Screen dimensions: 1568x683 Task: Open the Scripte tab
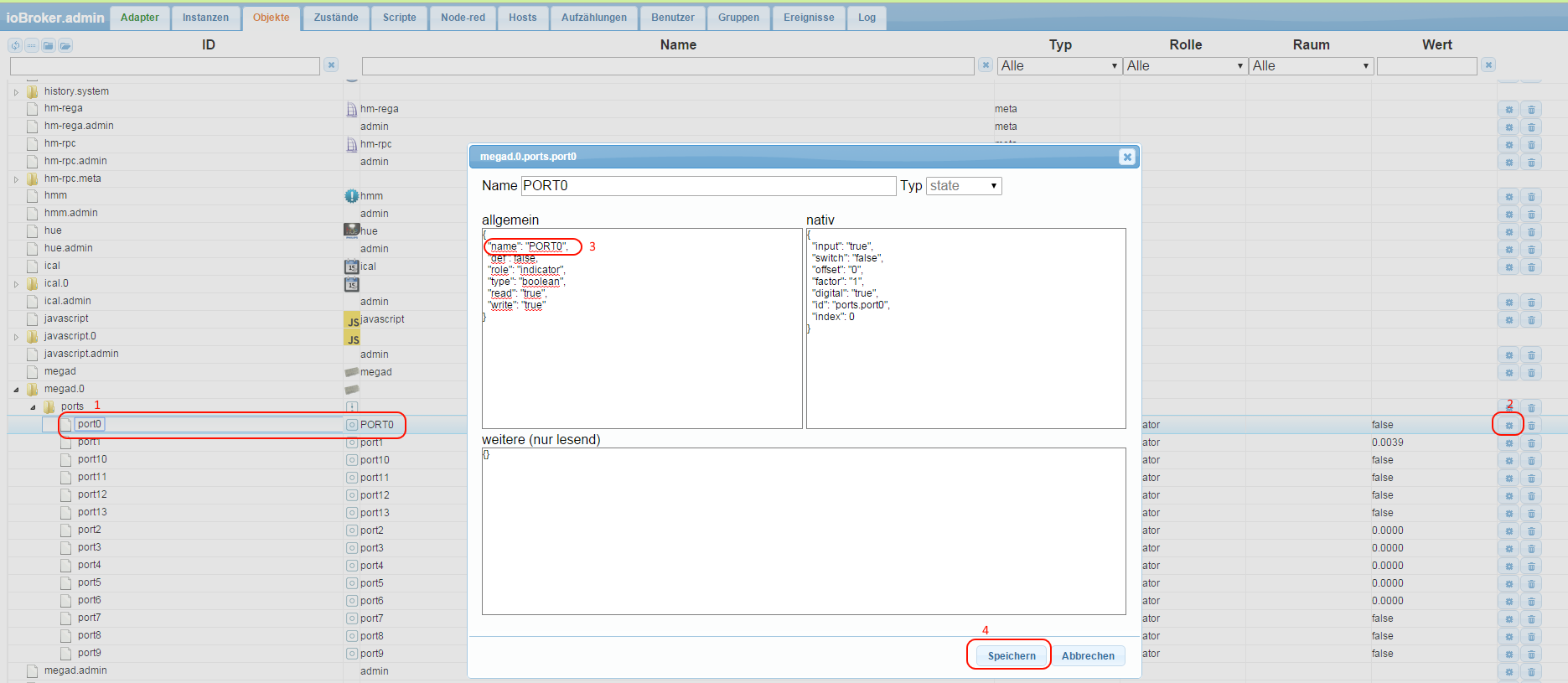(x=400, y=18)
